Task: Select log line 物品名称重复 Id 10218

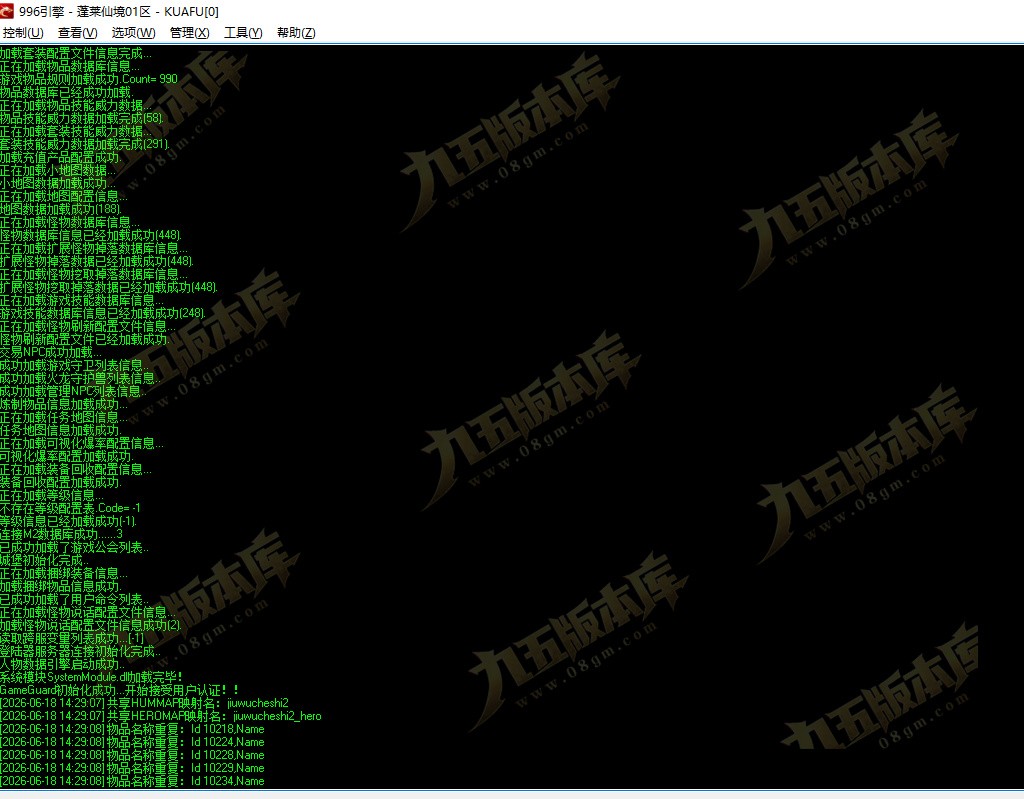Action: (x=133, y=729)
